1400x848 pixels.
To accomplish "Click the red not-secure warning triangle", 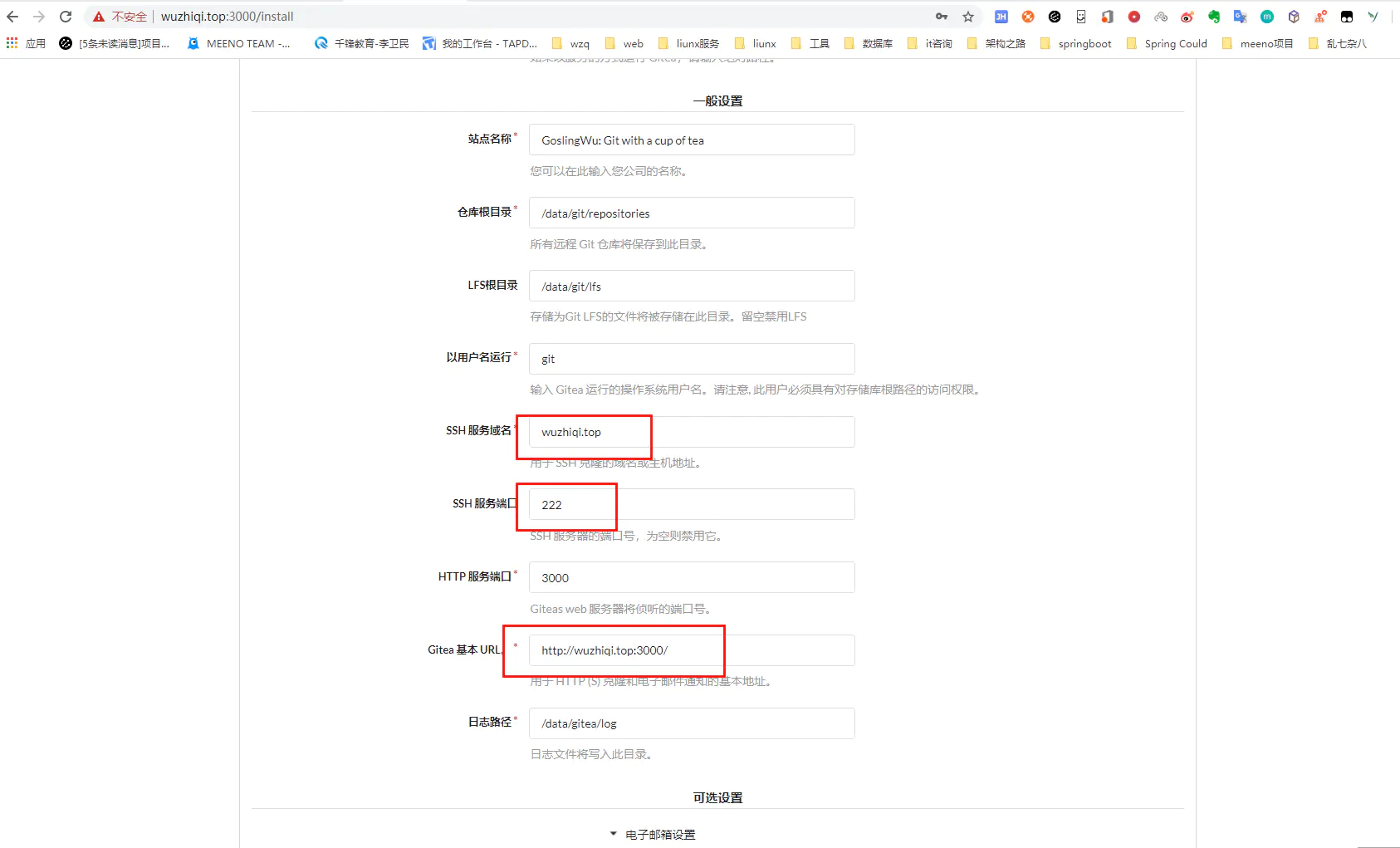I will pos(99,17).
